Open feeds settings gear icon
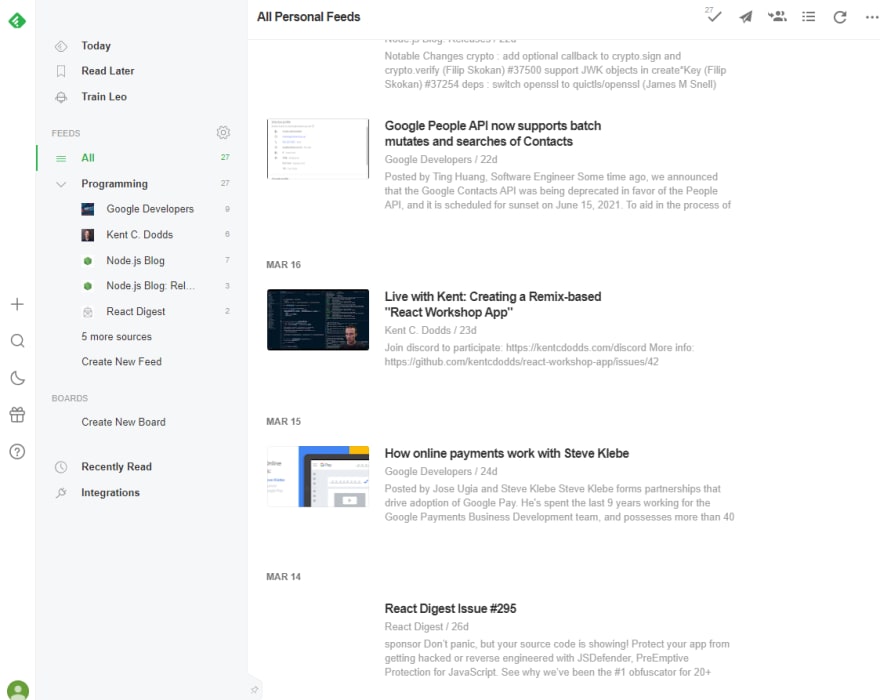880x700 pixels. (x=223, y=132)
